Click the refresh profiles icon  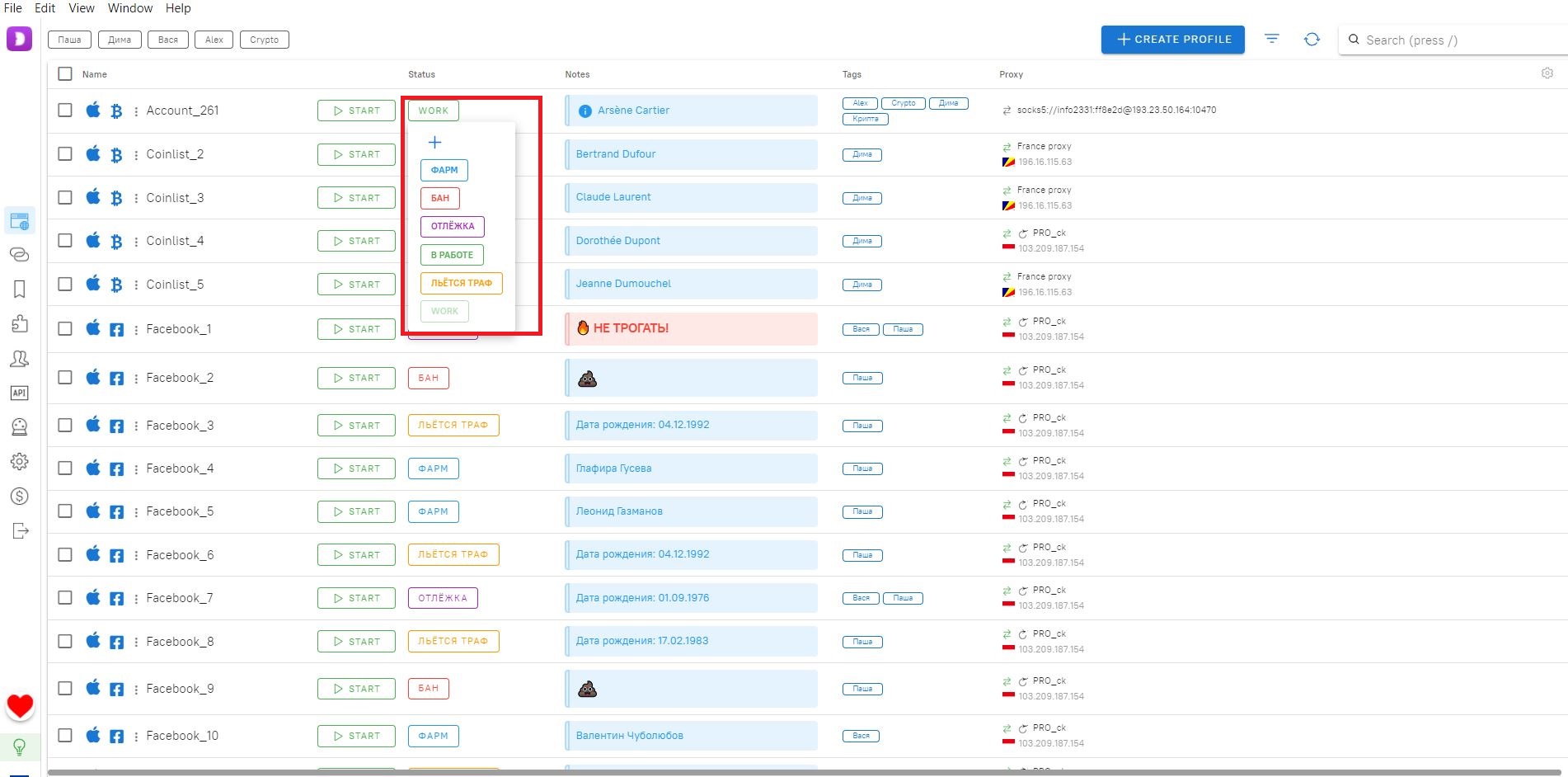click(x=1312, y=40)
